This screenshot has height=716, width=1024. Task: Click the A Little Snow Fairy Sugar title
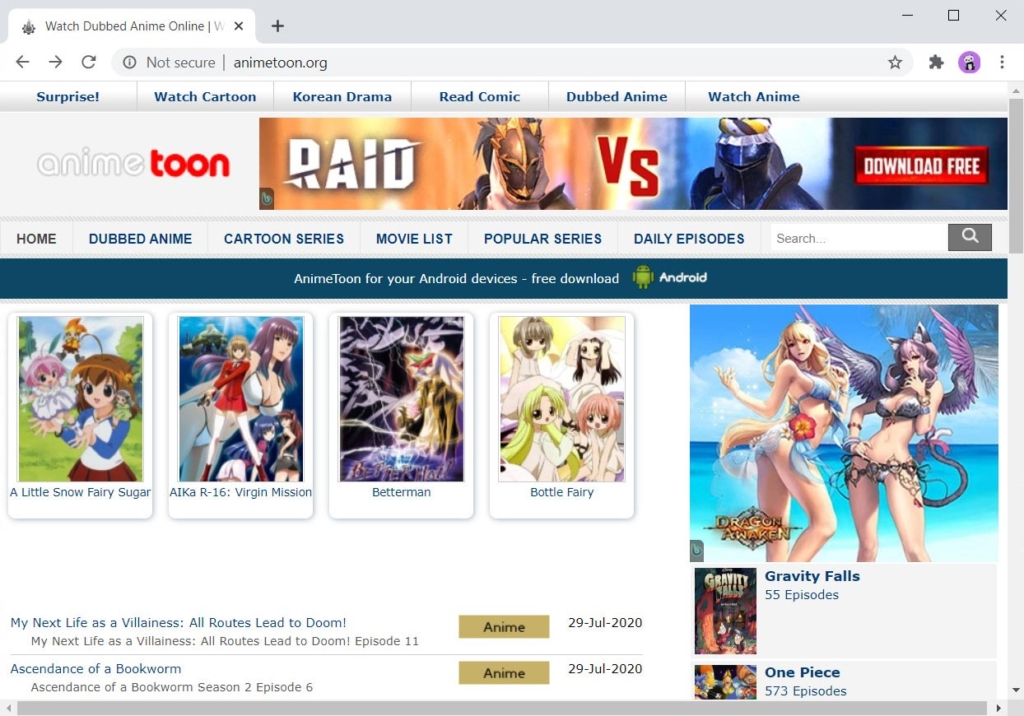pyautogui.click(x=80, y=493)
